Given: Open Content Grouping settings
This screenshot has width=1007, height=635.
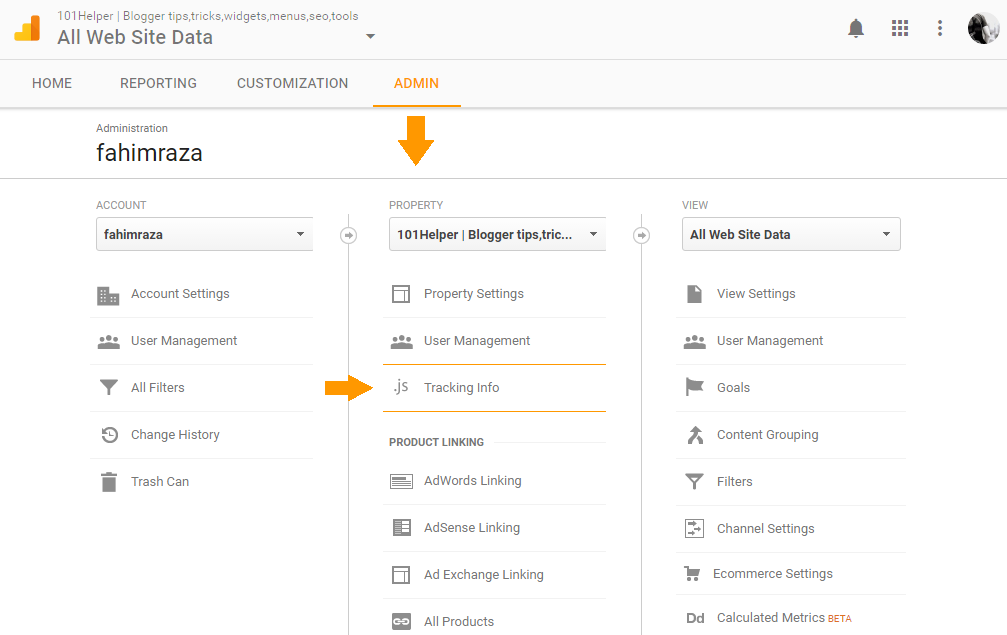Looking at the screenshot, I should click(x=767, y=434).
